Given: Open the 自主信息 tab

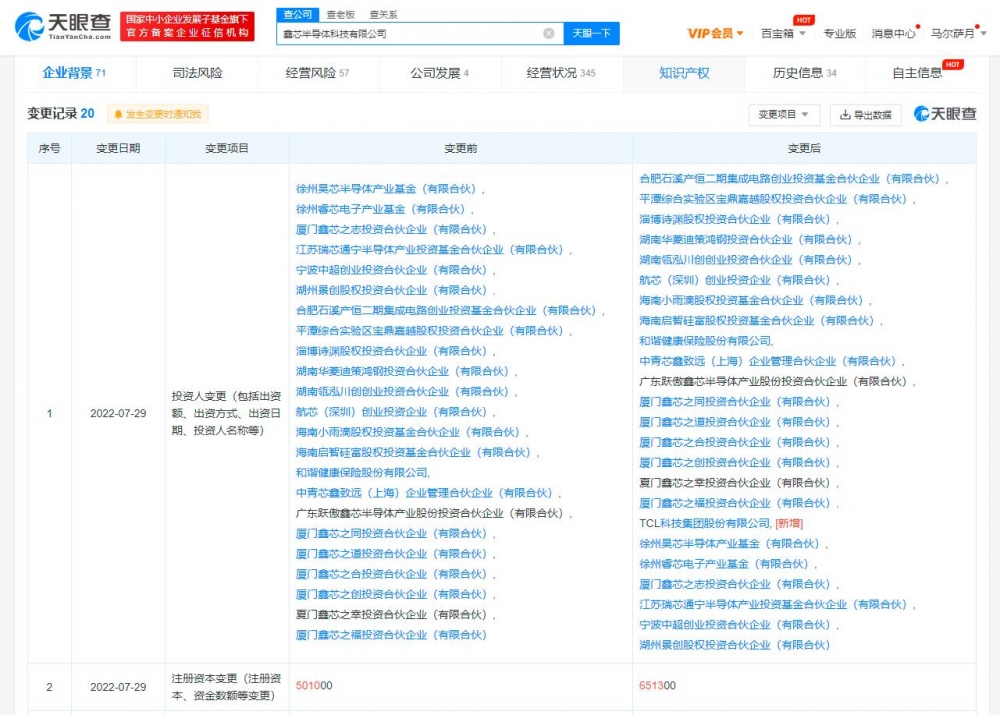Looking at the screenshot, I should pyautogui.click(x=918, y=73).
